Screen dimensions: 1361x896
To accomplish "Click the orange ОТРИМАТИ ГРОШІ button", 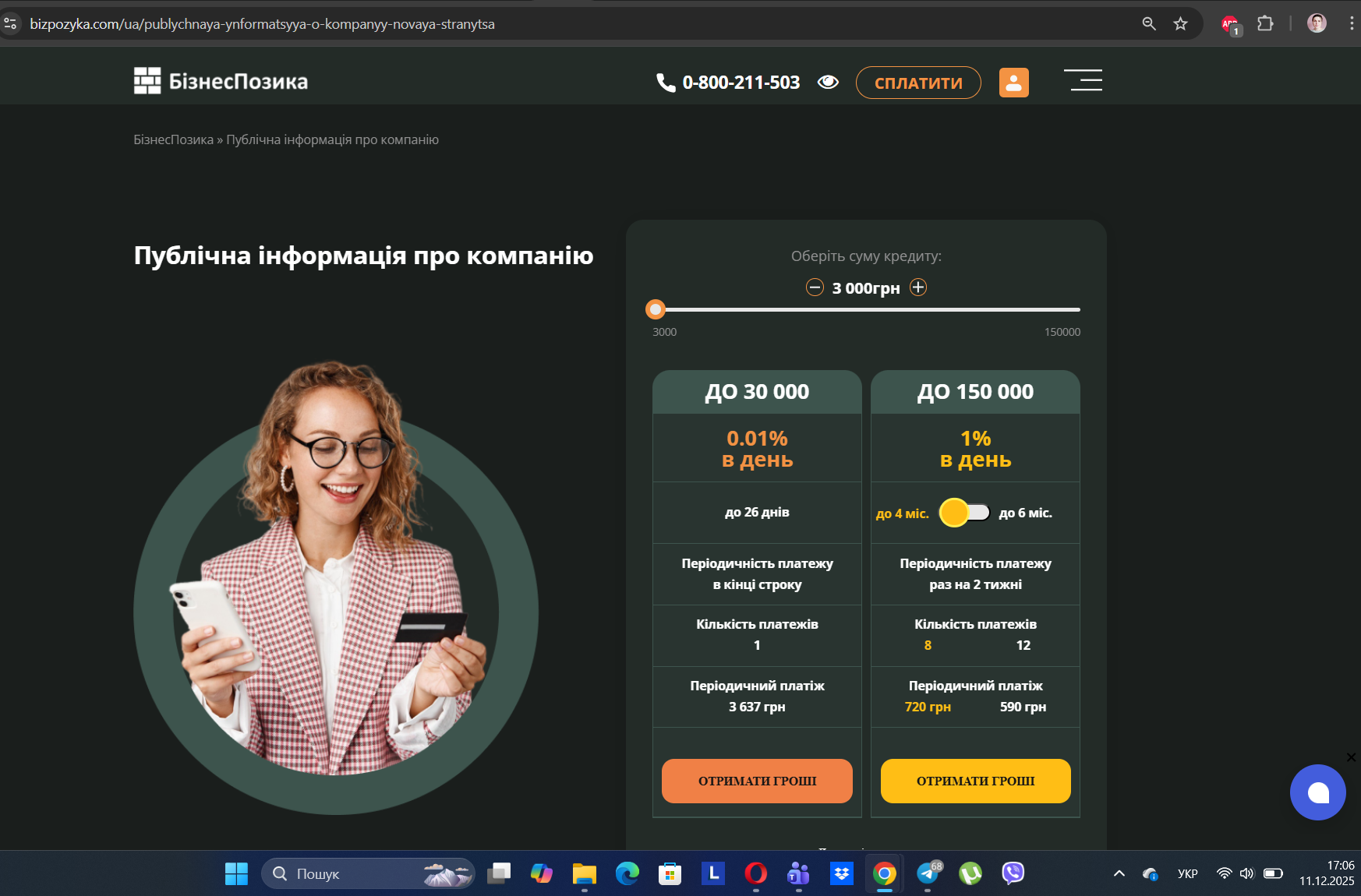I will [x=757, y=781].
